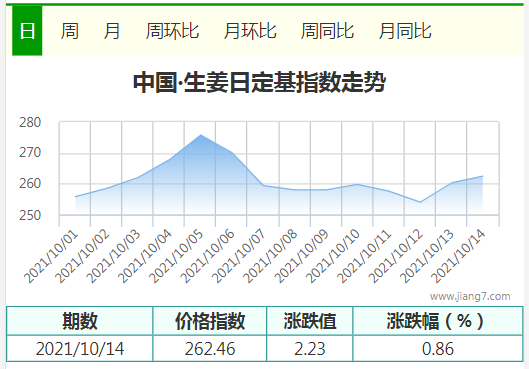Open the 周环比 tab
This screenshot has width=529, height=369.
point(172,31)
